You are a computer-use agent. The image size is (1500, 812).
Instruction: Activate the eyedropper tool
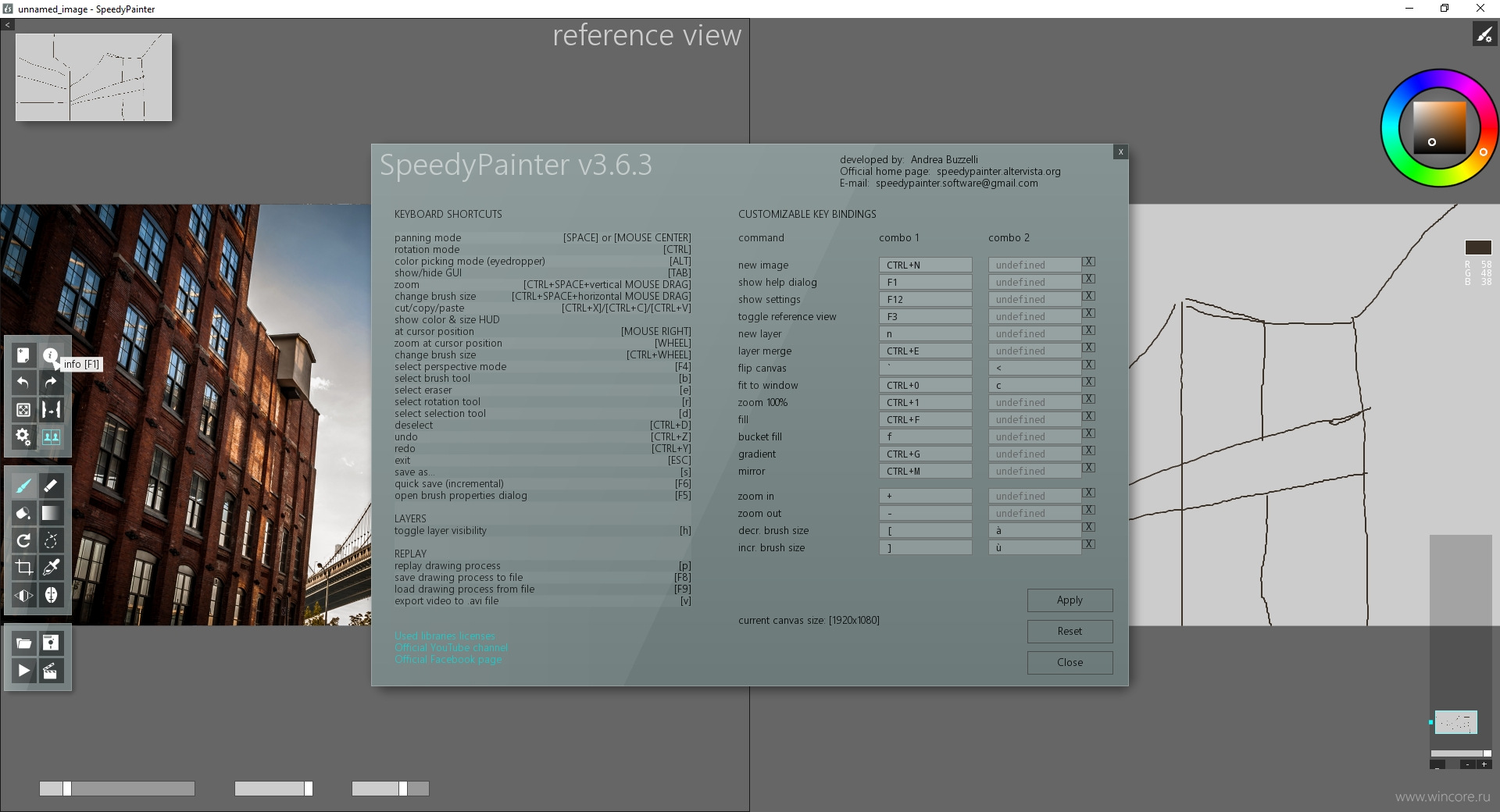pyautogui.click(x=51, y=568)
